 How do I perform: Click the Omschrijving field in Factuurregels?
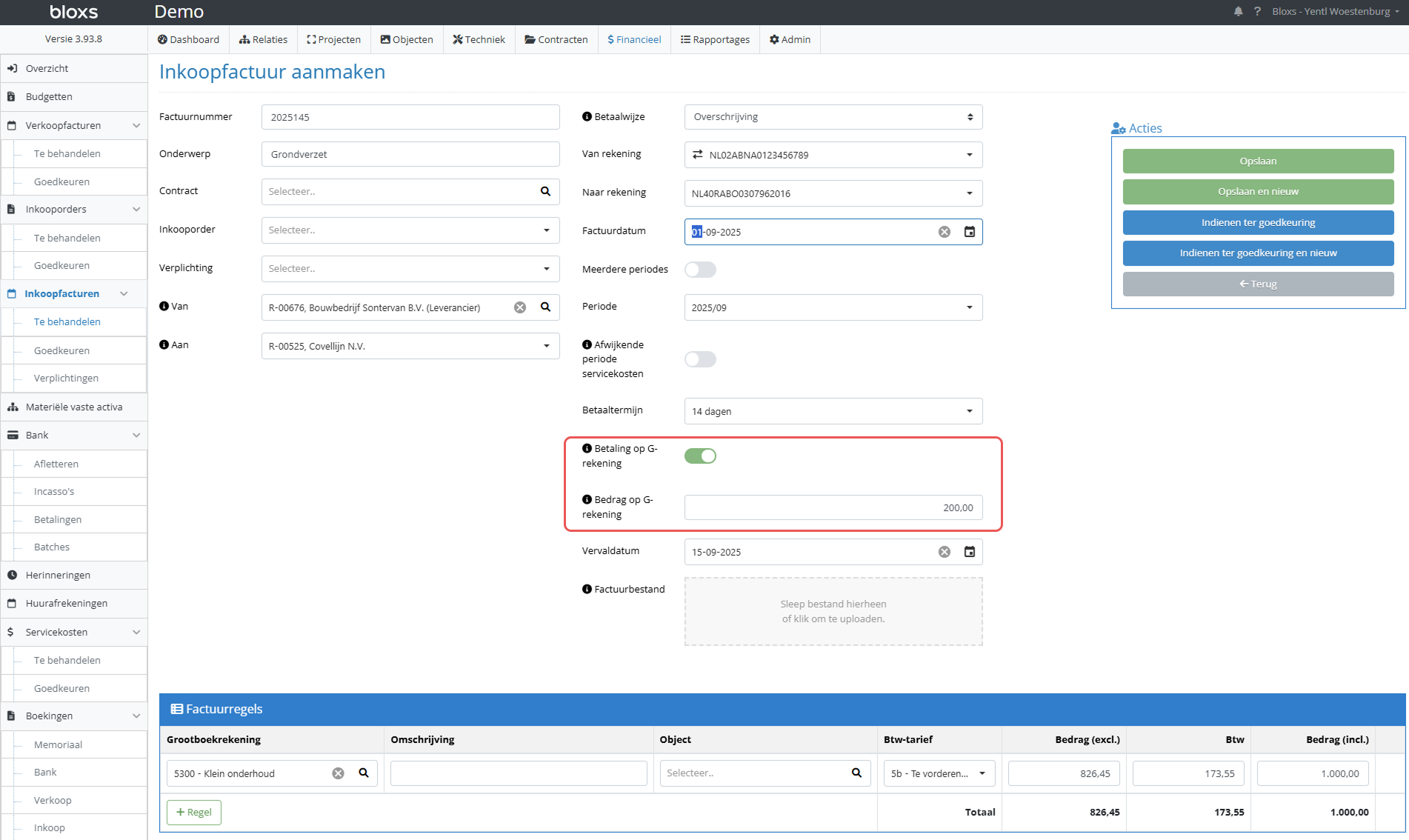point(519,773)
